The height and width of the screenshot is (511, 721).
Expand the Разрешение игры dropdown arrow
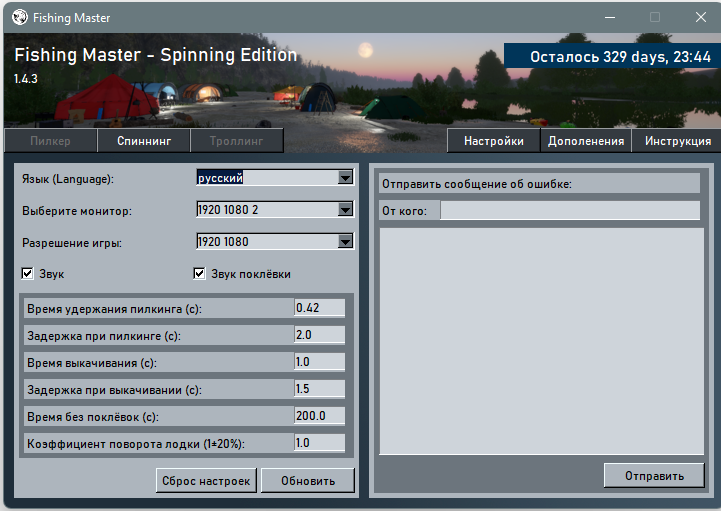click(345, 241)
